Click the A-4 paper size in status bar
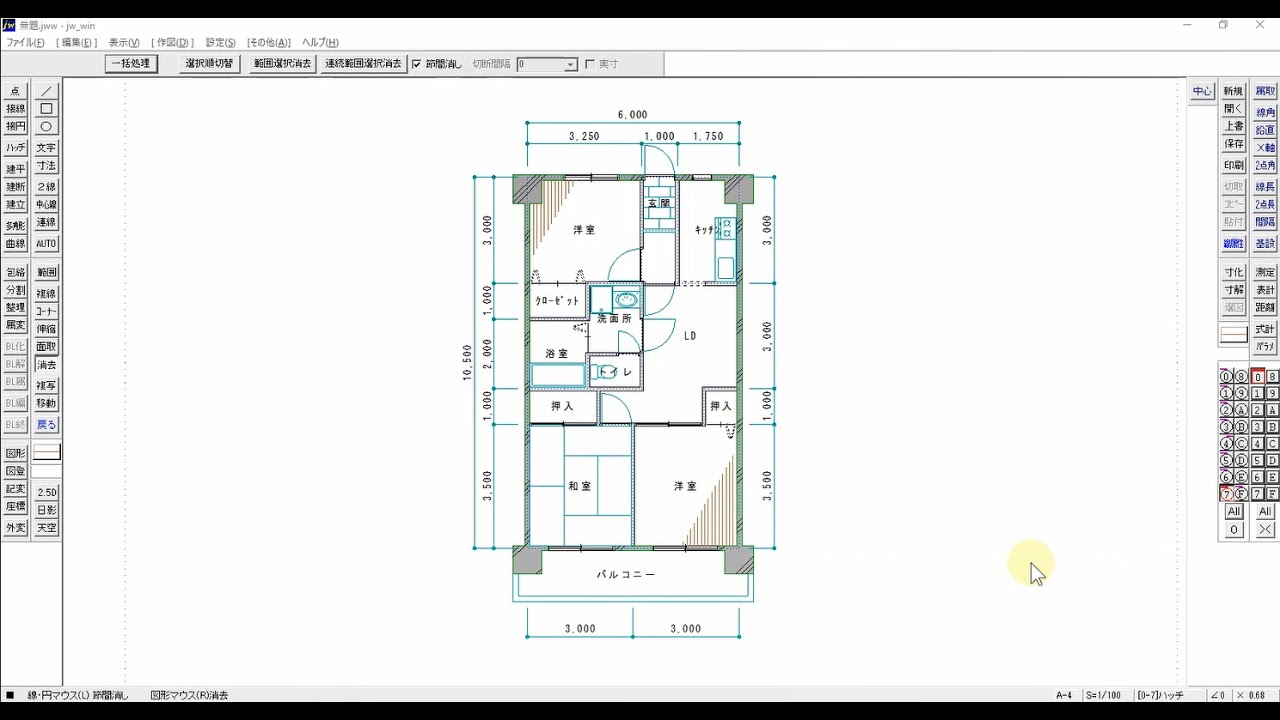The image size is (1280, 720). [x=1064, y=695]
